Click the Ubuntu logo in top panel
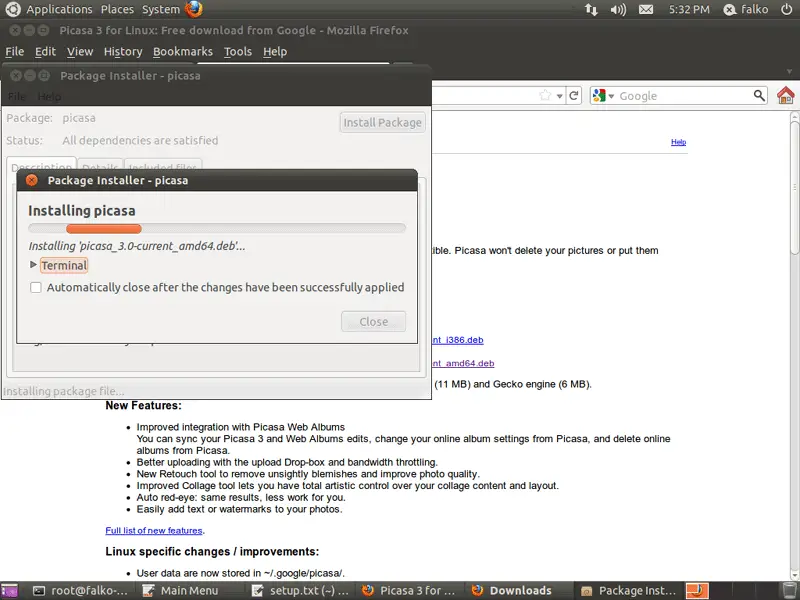 [x=13, y=9]
